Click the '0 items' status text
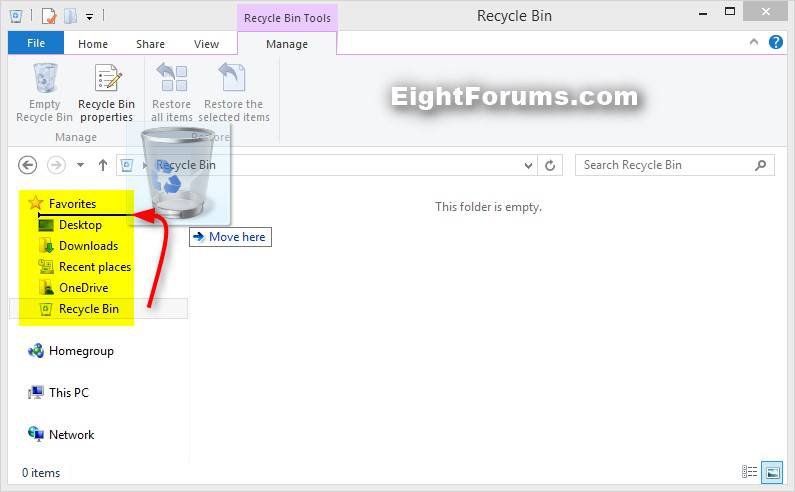 tap(41, 473)
